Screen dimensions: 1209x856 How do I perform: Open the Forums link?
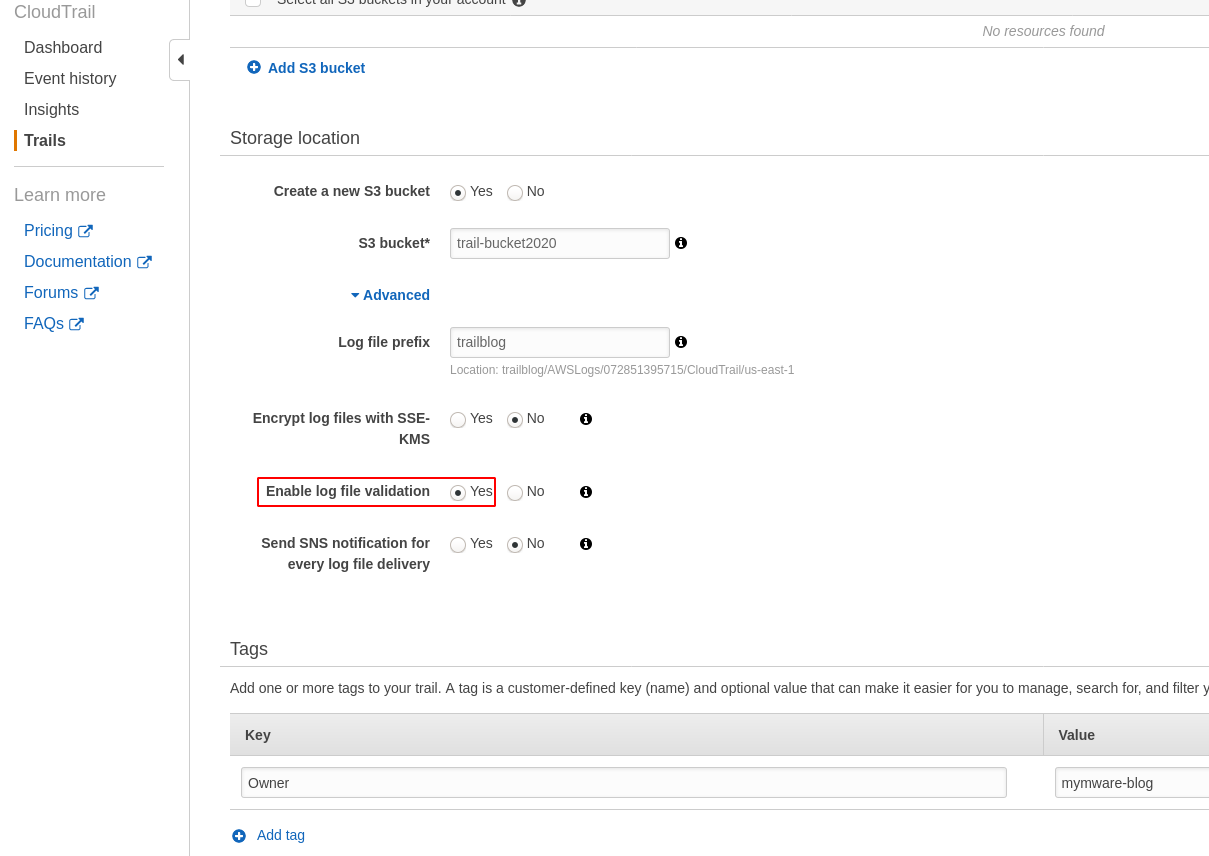coord(51,293)
